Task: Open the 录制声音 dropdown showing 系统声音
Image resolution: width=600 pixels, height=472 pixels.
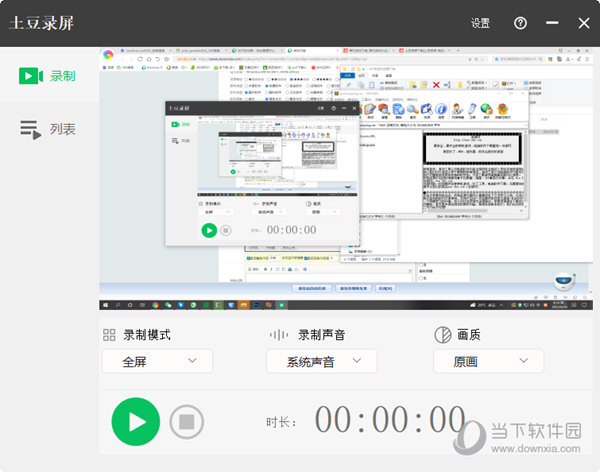Action: (321, 361)
